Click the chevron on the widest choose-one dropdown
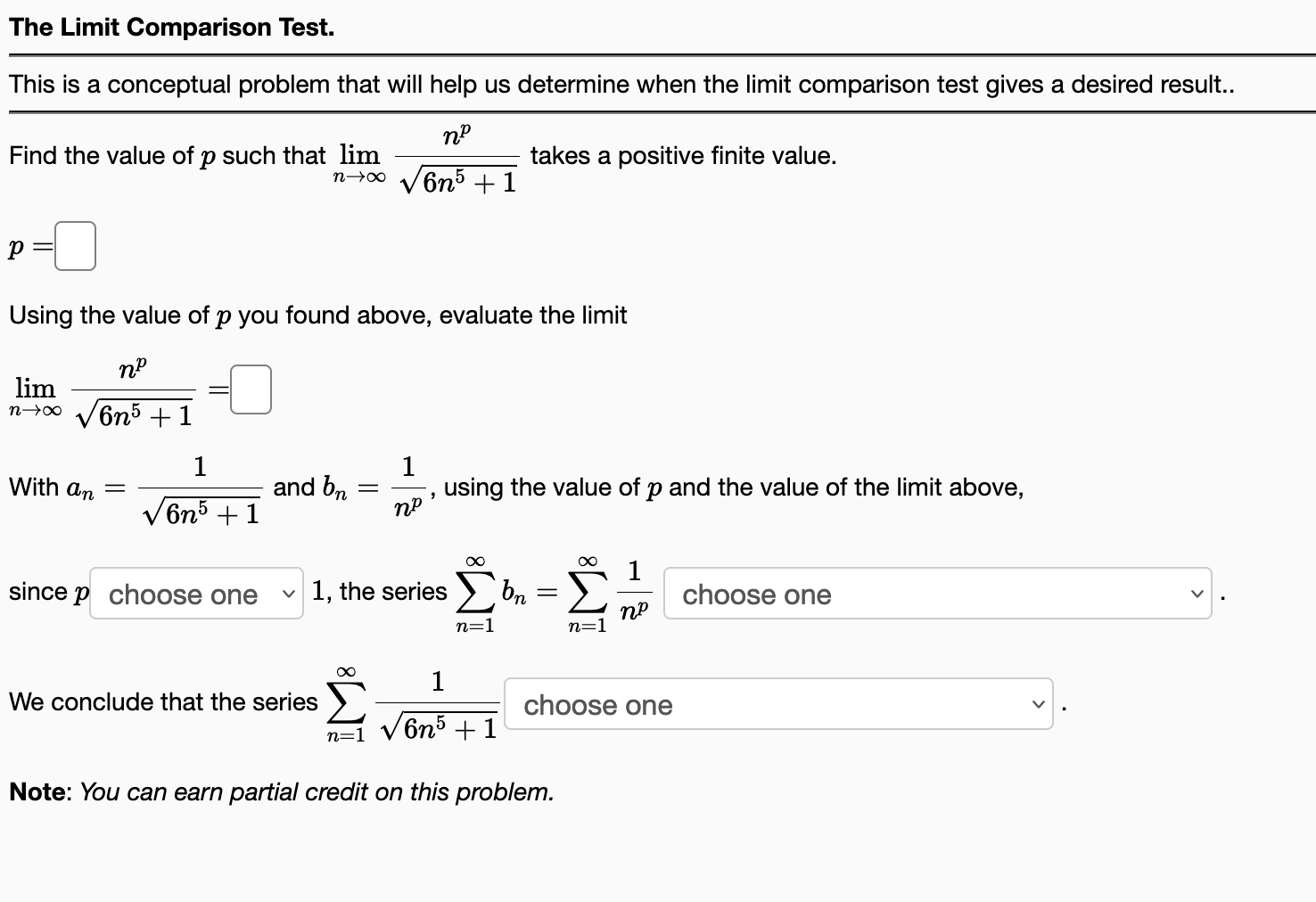This screenshot has height=902, width=1316. (1196, 594)
